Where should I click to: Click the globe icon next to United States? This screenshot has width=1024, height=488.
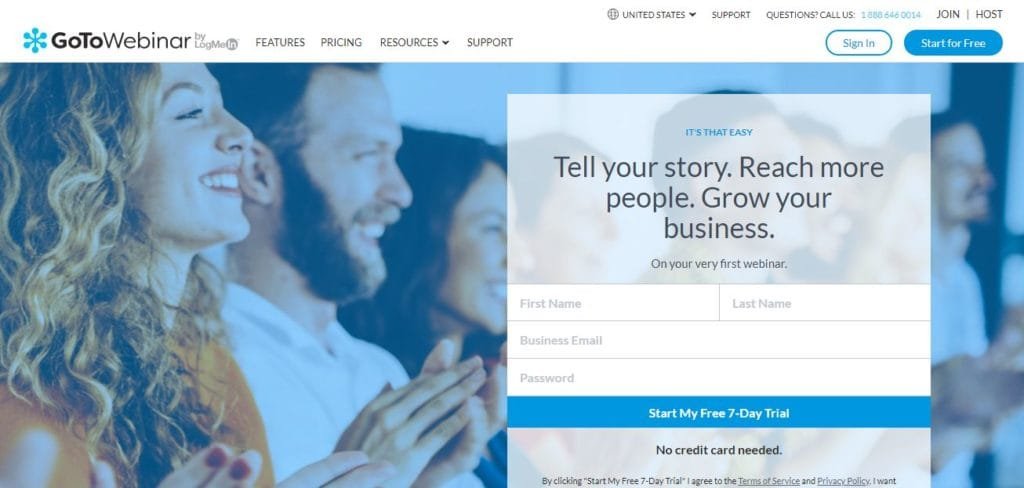pyautogui.click(x=613, y=14)
